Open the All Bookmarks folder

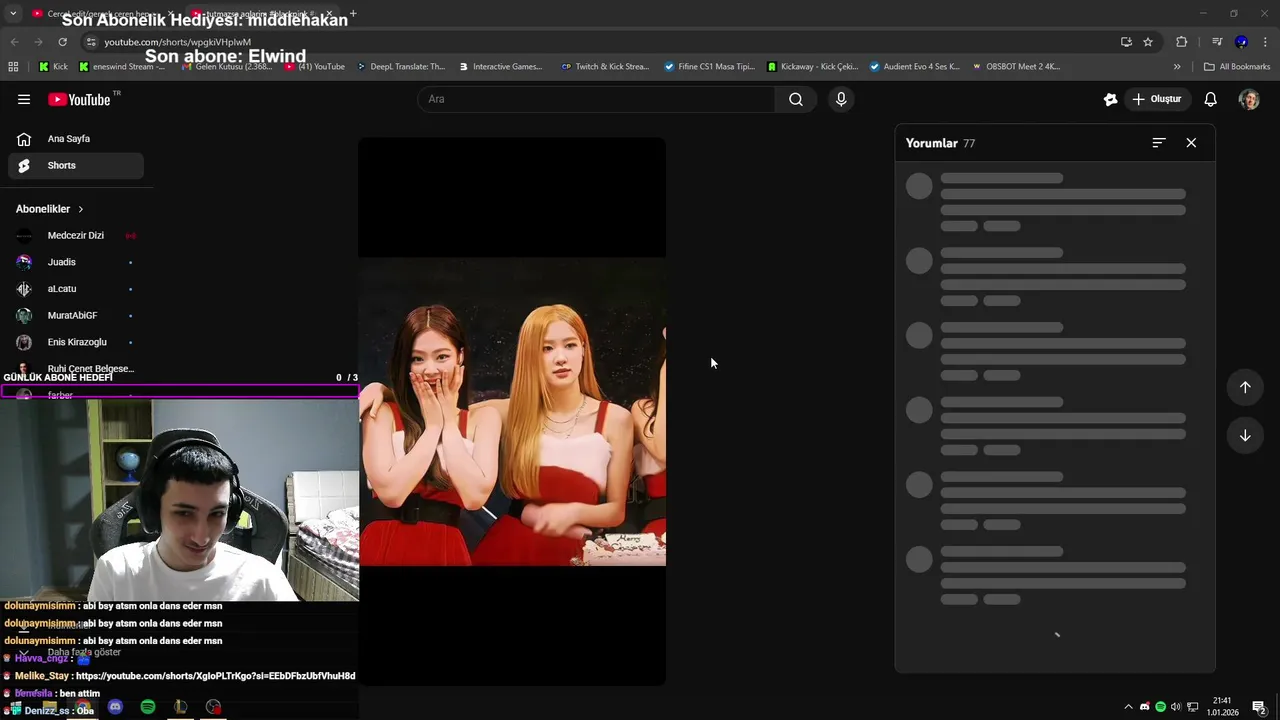click(x=1237, y=67)
